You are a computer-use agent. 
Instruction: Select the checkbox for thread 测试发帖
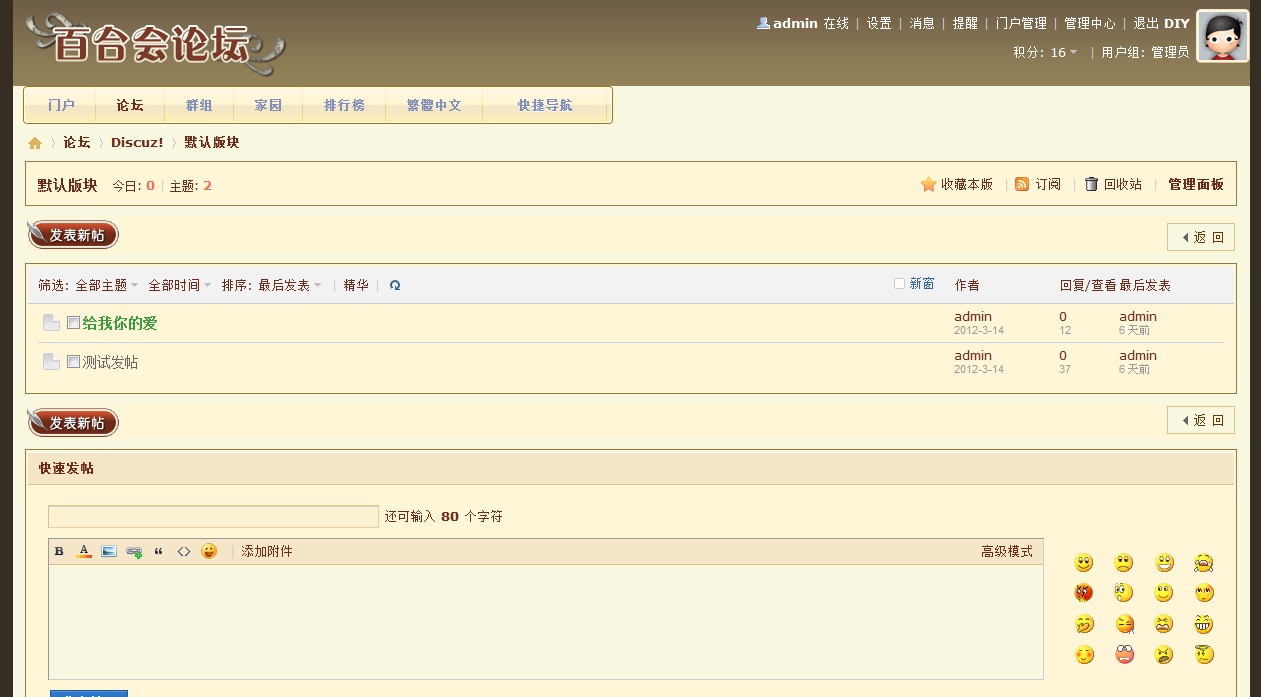[x=73, y=362]
